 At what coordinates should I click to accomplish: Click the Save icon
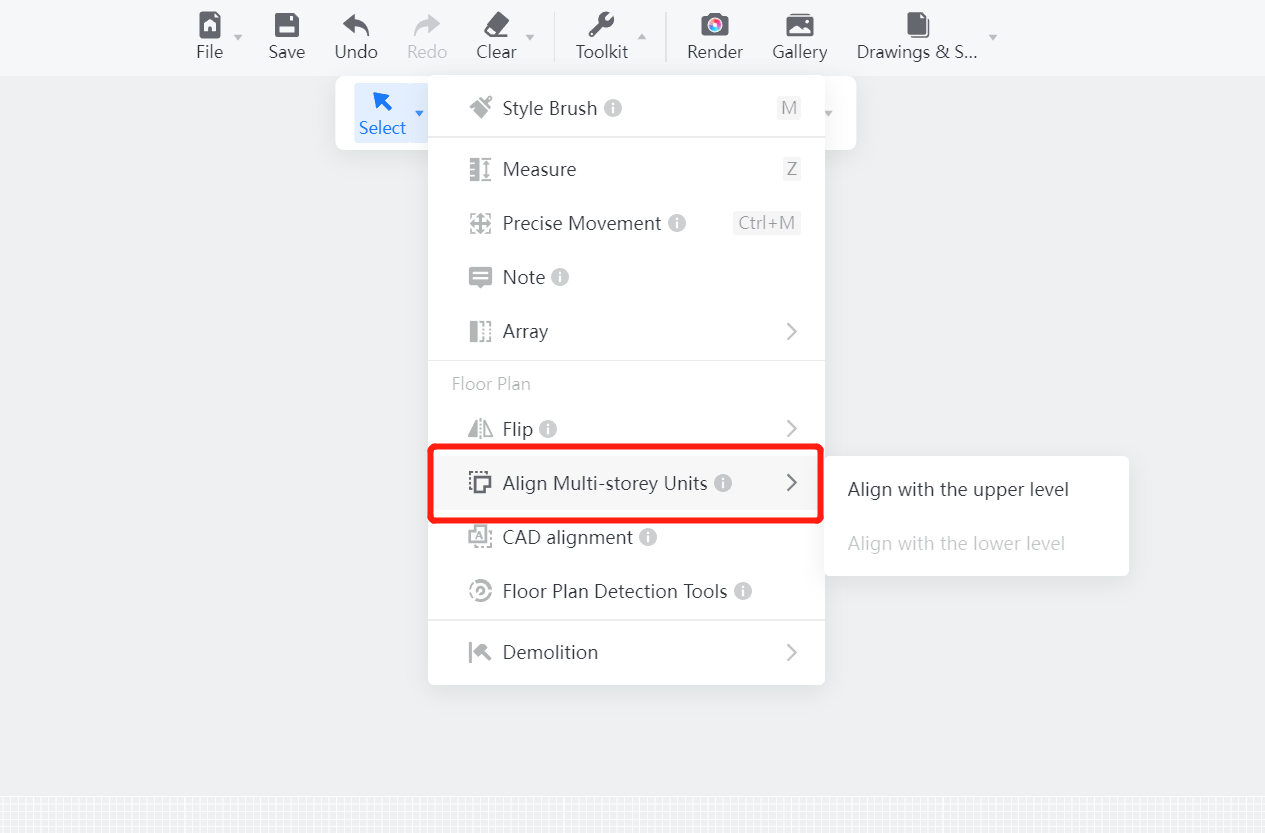[287, 25]
